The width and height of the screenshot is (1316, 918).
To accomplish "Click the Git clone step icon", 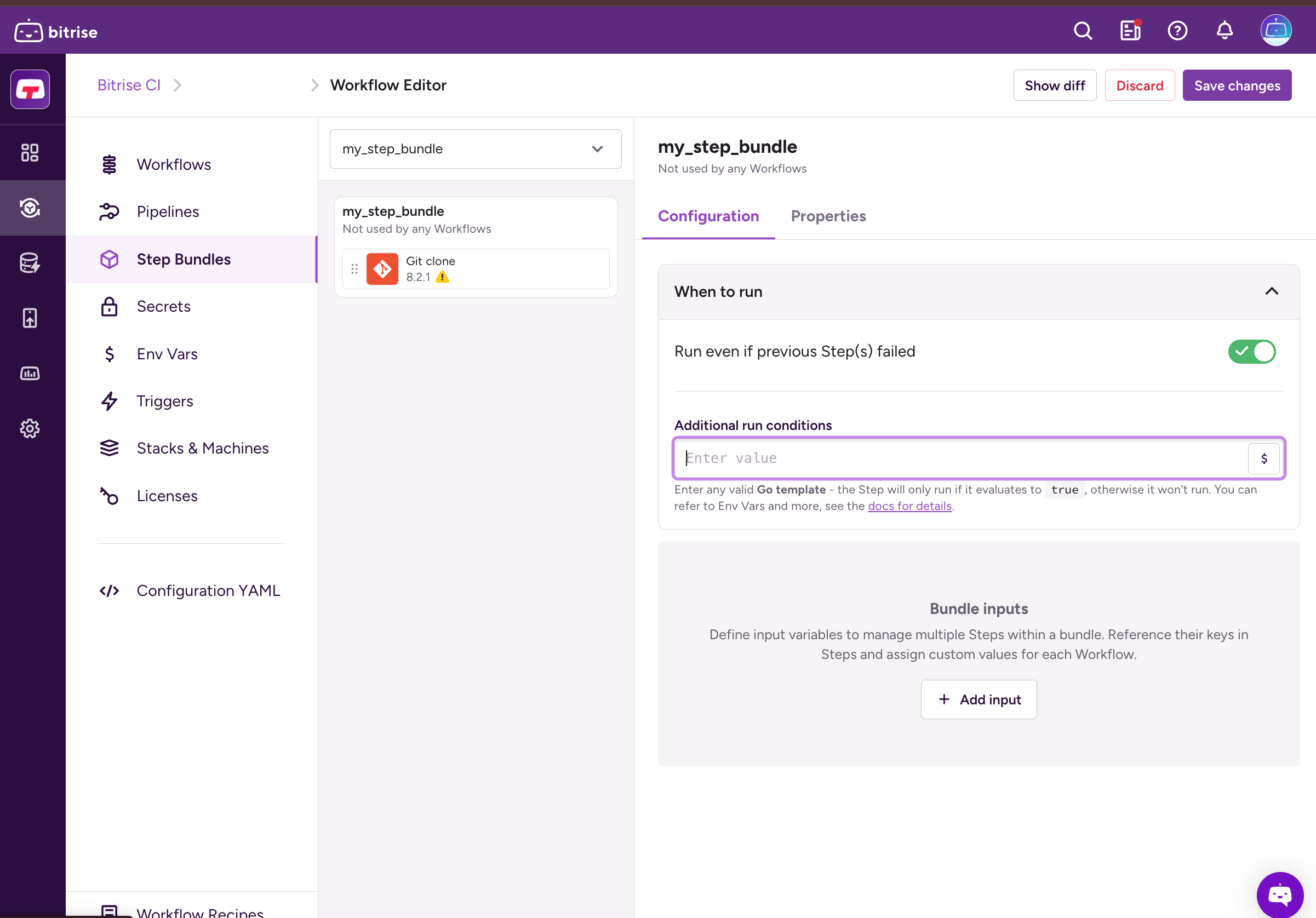I will 382,269.
